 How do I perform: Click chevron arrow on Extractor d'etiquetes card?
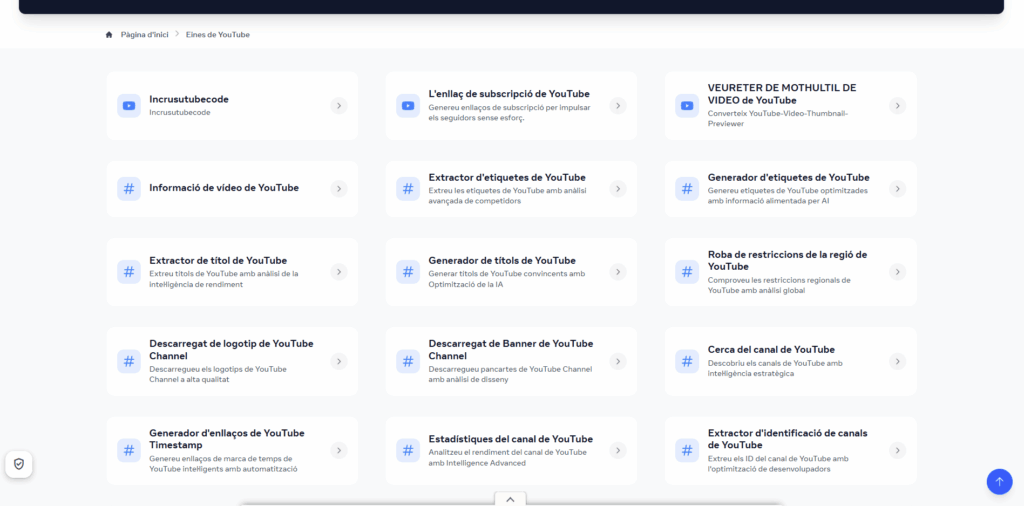pyautogui.click(x=618, y=189)
